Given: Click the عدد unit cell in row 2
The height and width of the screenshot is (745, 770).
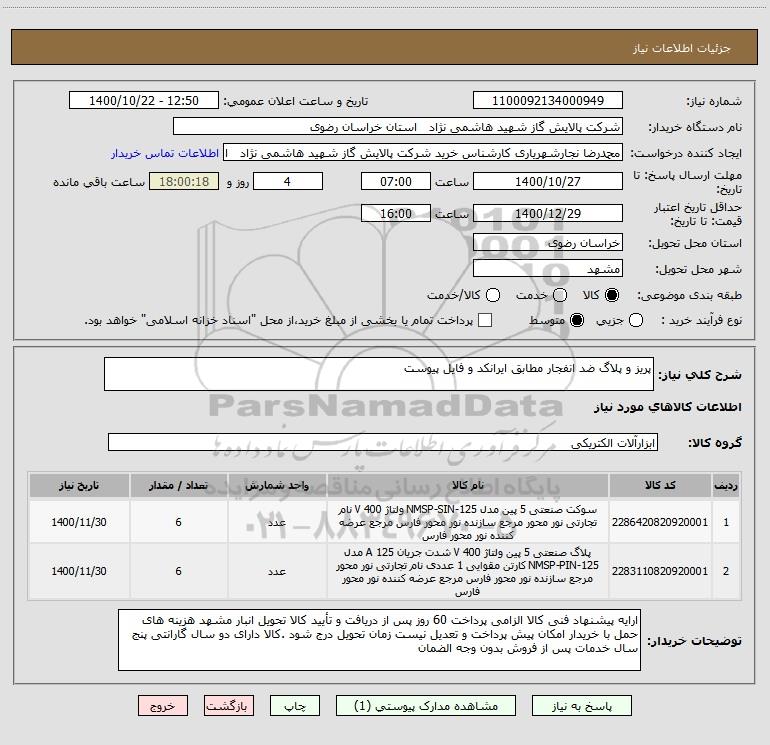Looking at the screenshot, I should 277,572.
